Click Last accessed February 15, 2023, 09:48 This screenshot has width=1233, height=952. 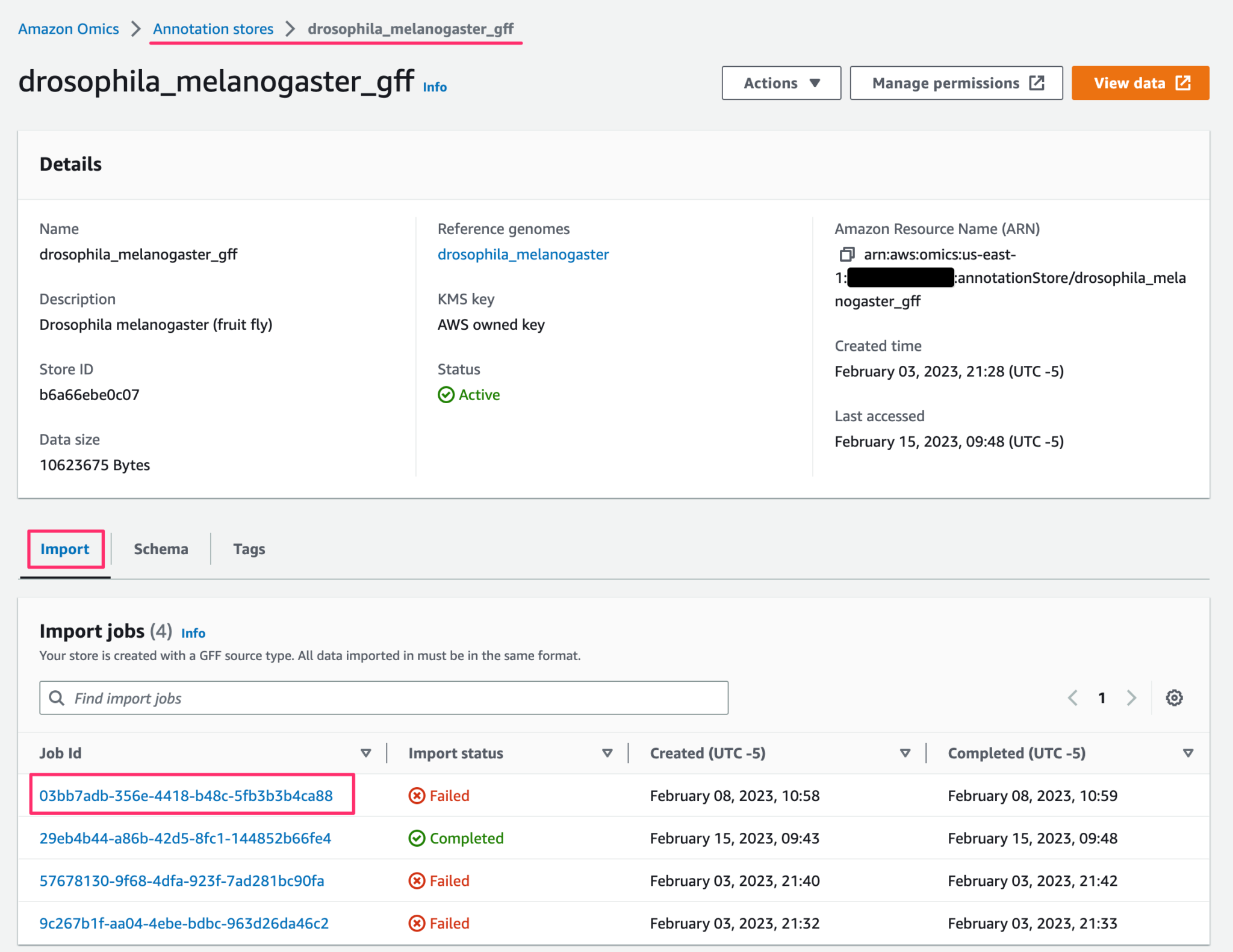click(949, 442)
